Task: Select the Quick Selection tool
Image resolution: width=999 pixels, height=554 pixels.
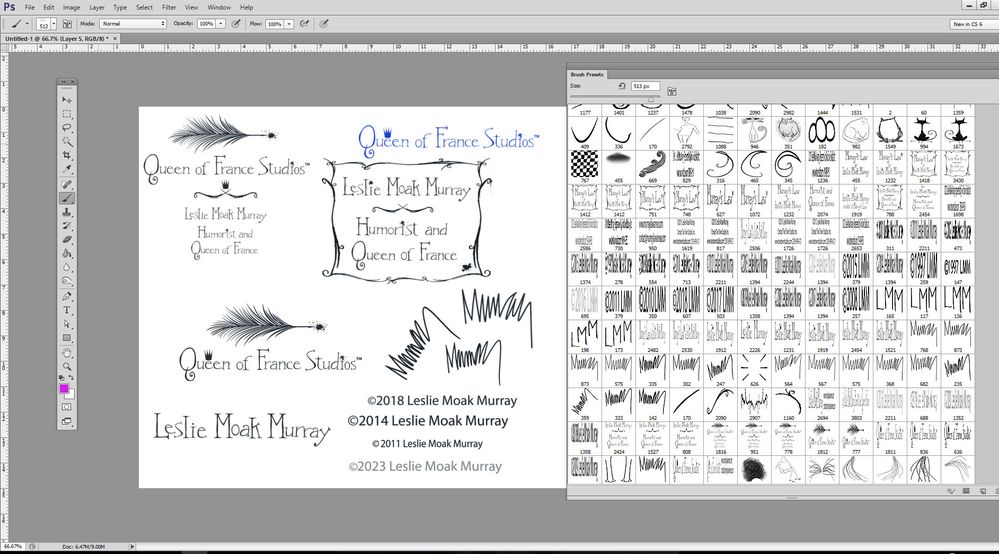Action: (66, 142)
